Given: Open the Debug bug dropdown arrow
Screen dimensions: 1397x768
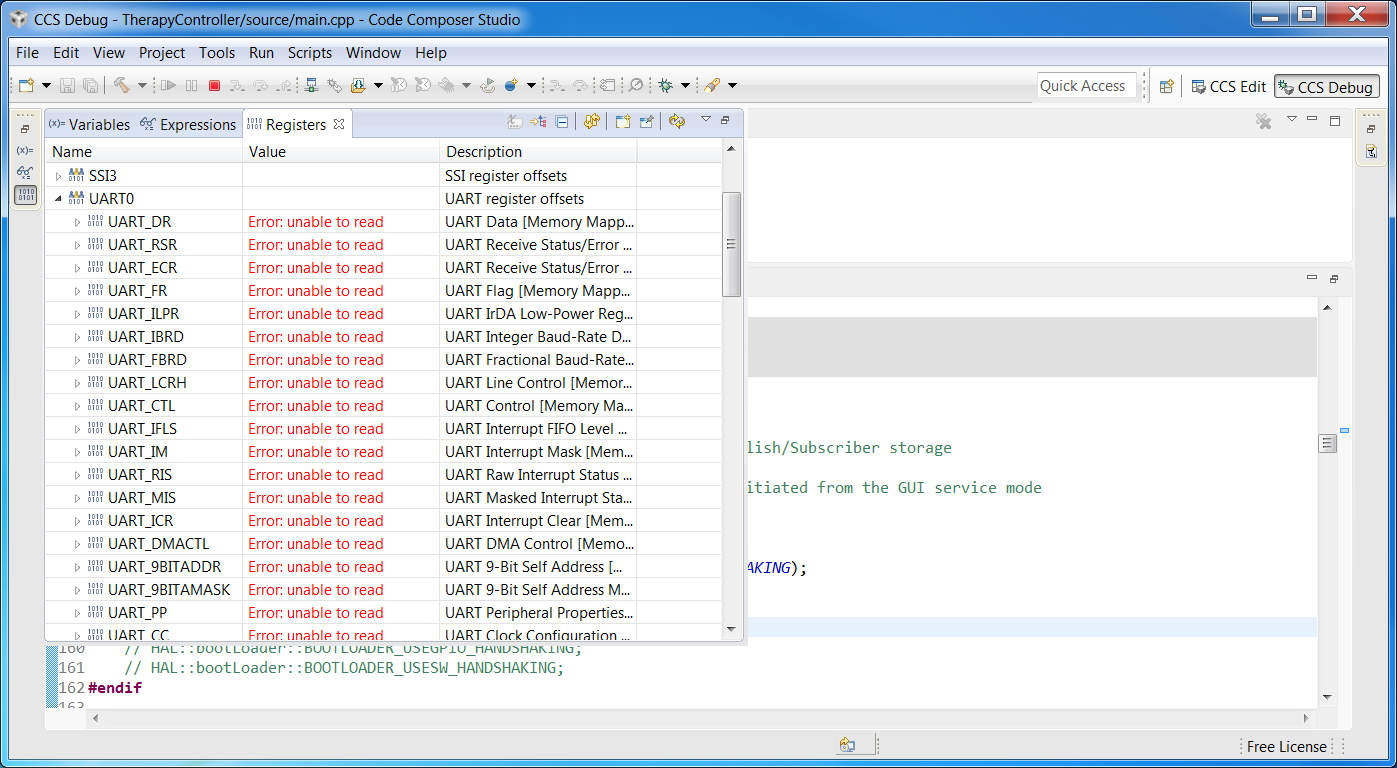Looking at the screenshot, I should pyautogui.click(x=685, y=86).
